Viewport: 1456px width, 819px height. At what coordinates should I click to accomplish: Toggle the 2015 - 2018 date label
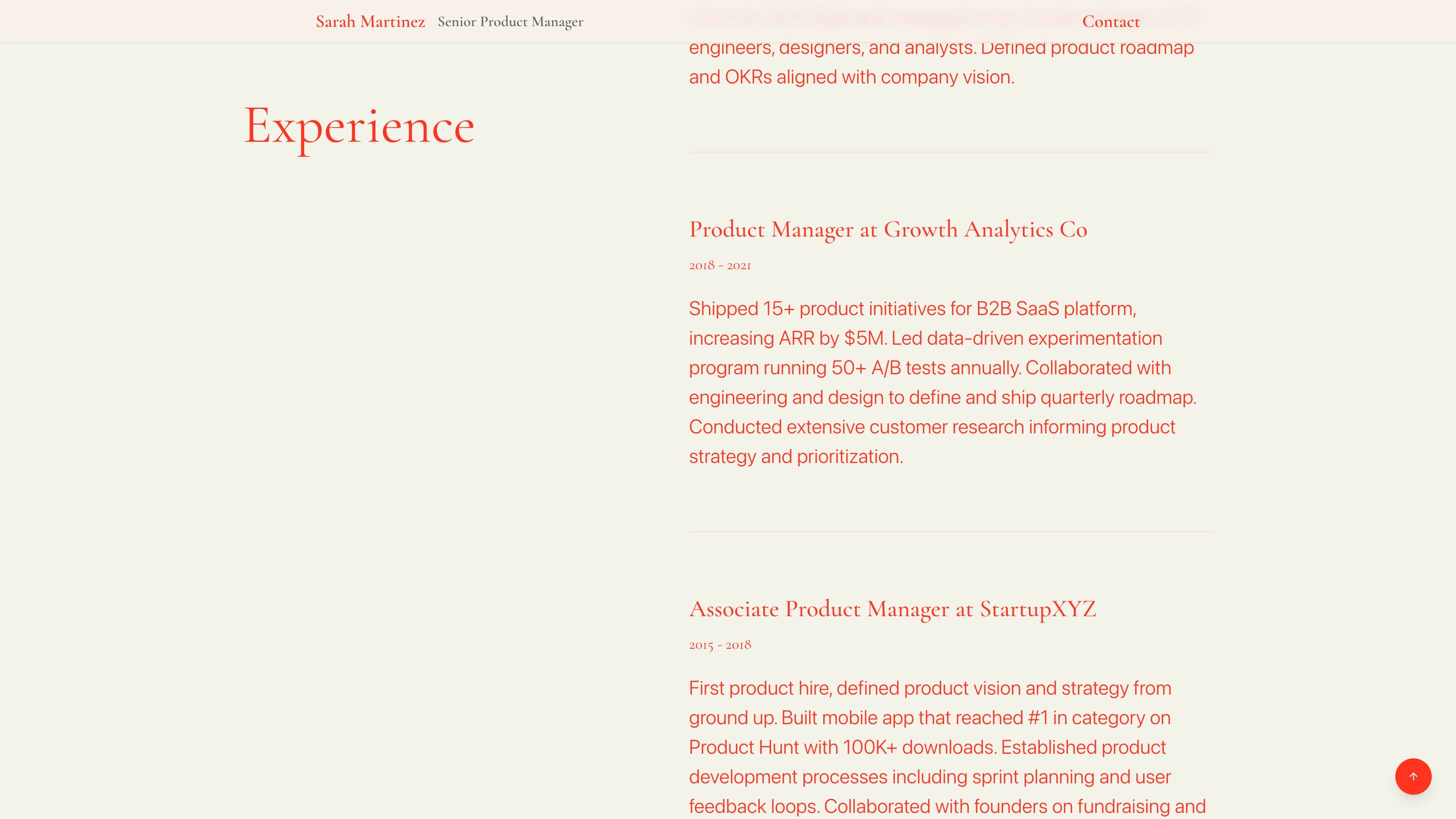click(720, 644)
